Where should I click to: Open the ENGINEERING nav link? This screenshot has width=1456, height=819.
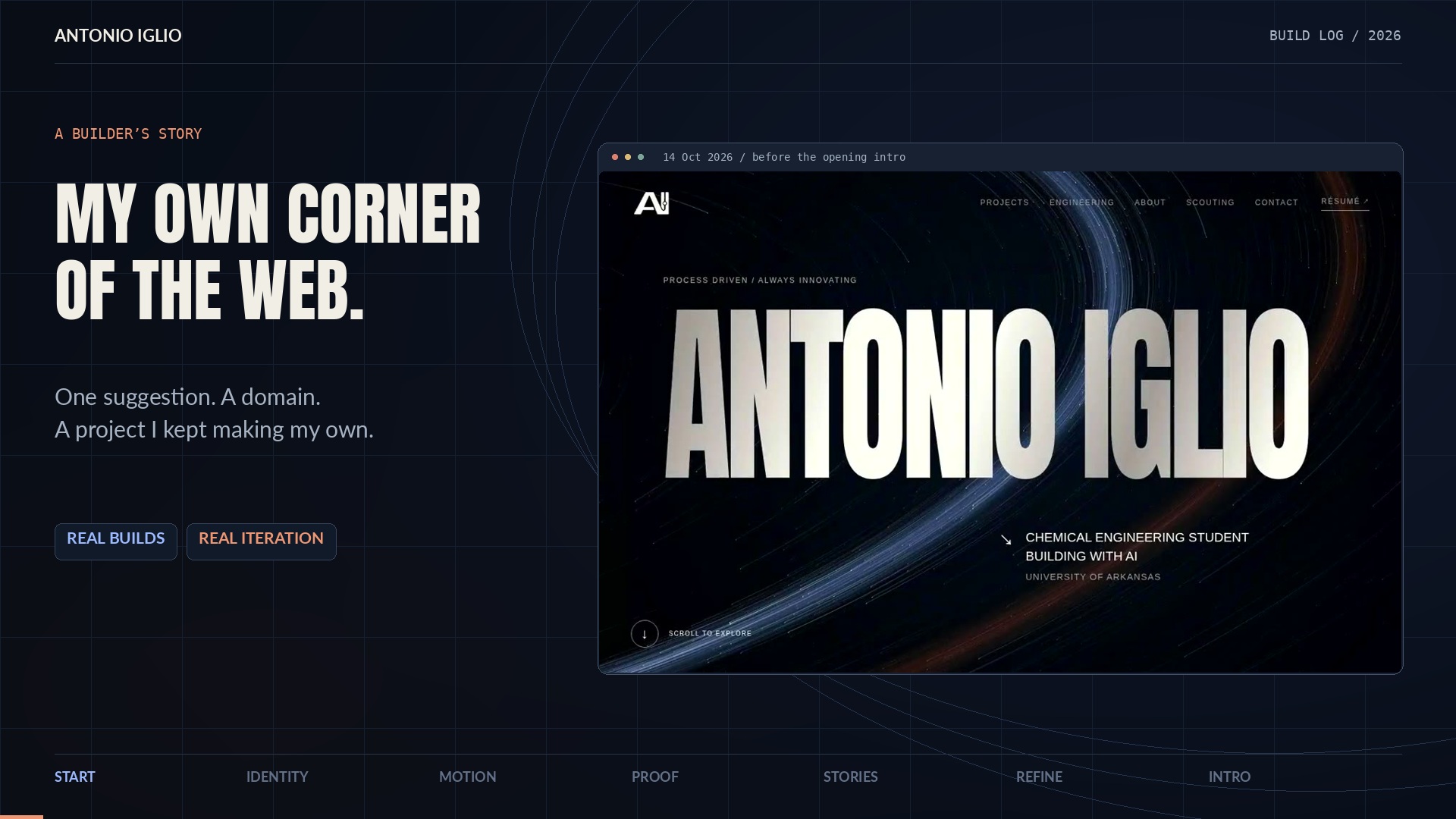(1081, 202)
